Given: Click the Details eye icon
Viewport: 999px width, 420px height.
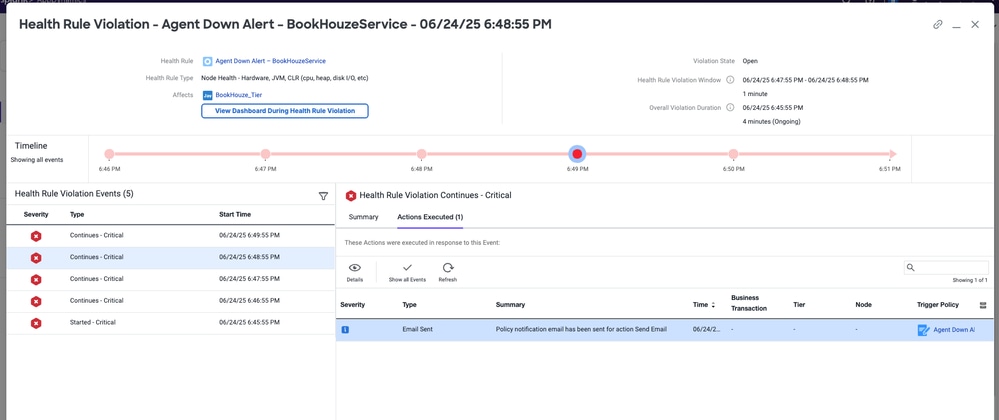Looking at the screenshot, I should coord(355,268).
